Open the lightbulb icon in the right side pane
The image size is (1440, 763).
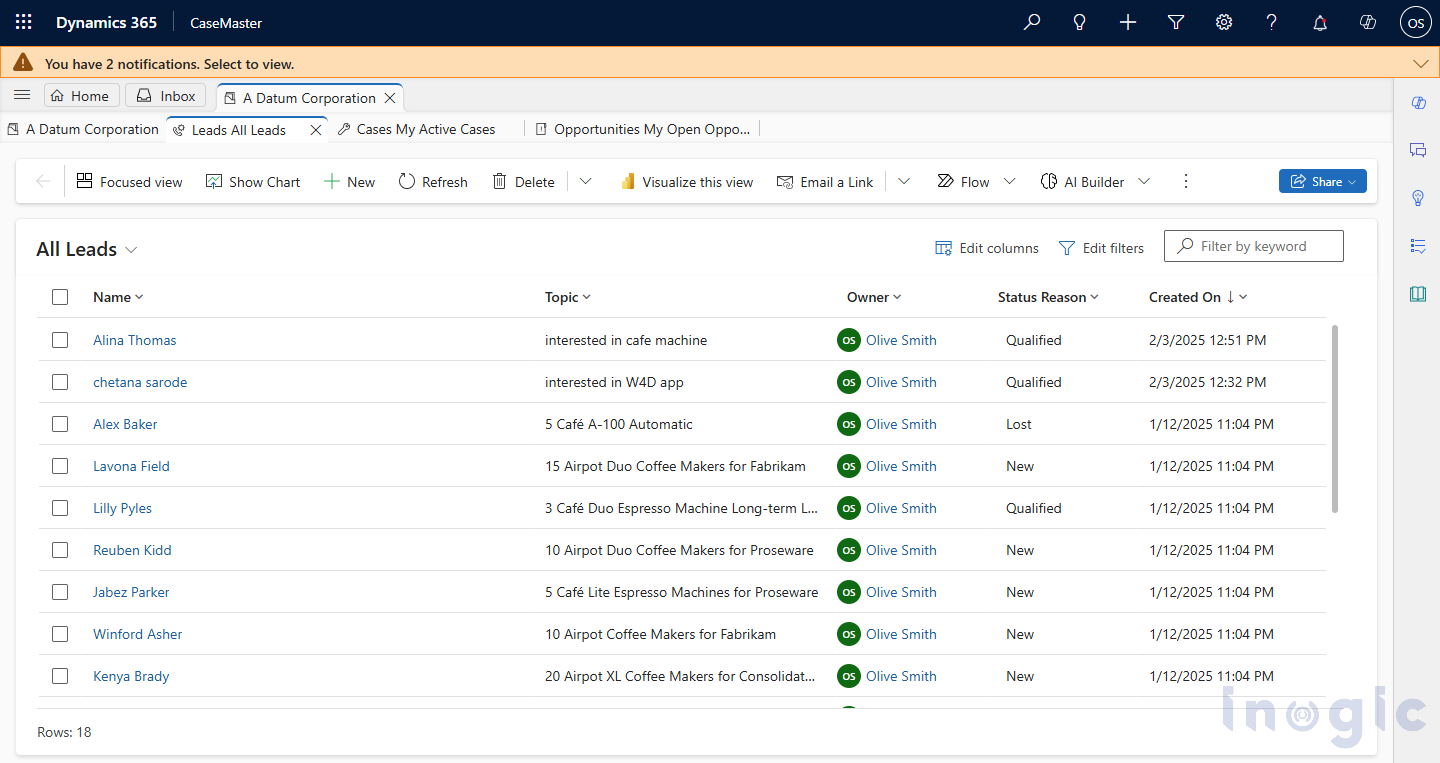(x=1418, y=198)
